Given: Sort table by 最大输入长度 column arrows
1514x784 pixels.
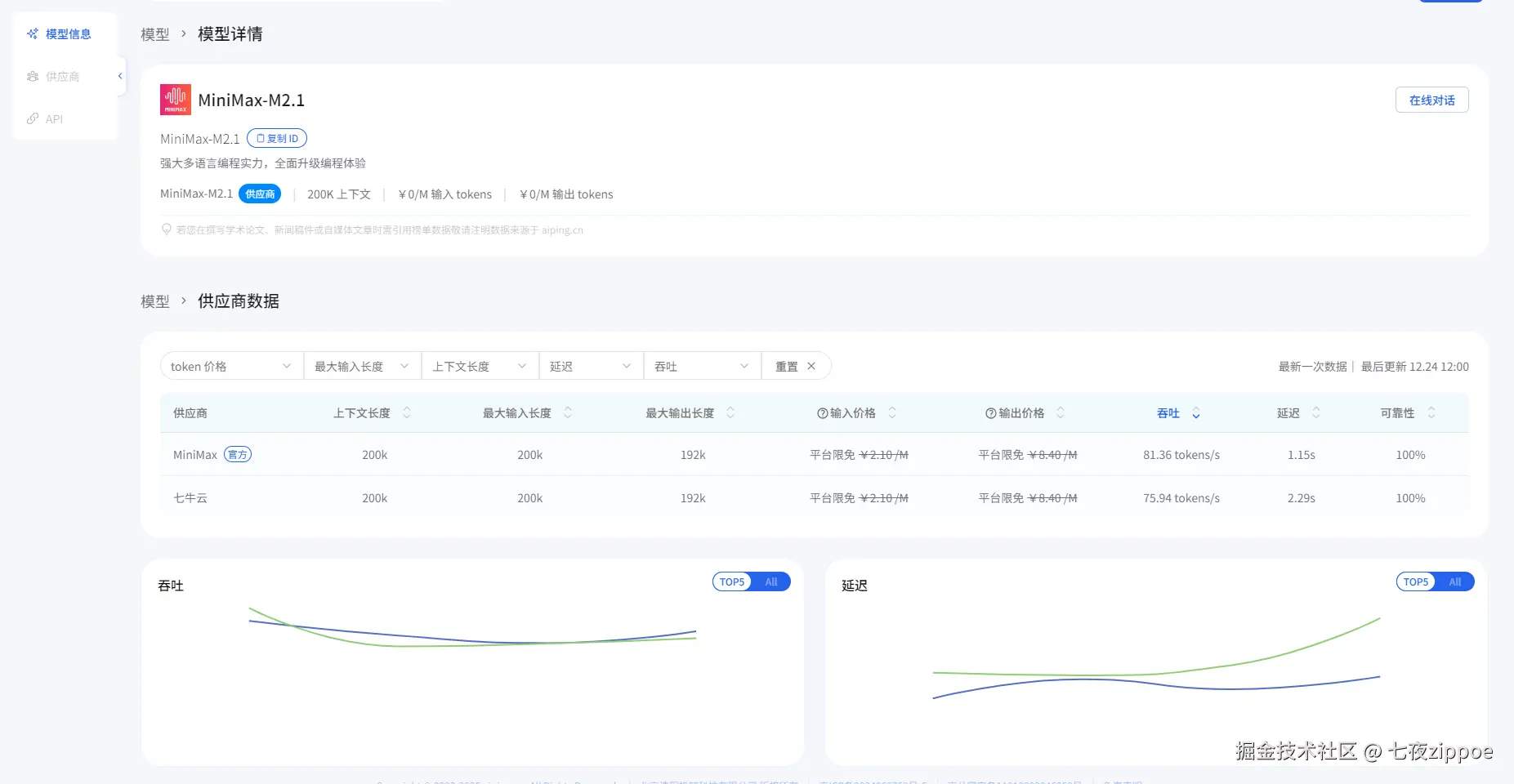Looking at the screenshot, I should 568,413.
